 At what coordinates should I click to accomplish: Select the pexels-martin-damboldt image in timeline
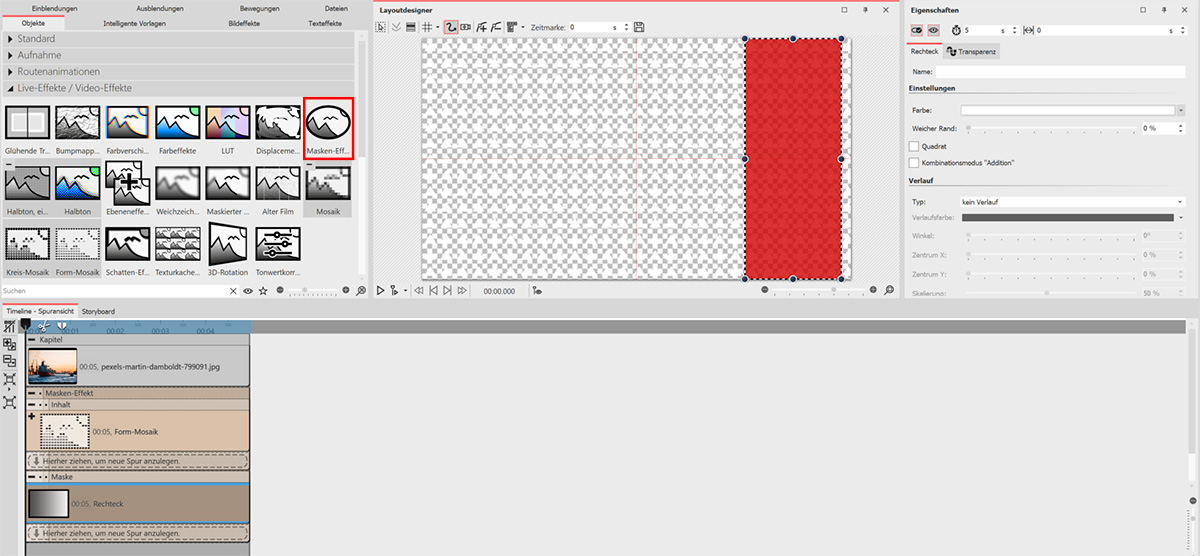(137, 367)
